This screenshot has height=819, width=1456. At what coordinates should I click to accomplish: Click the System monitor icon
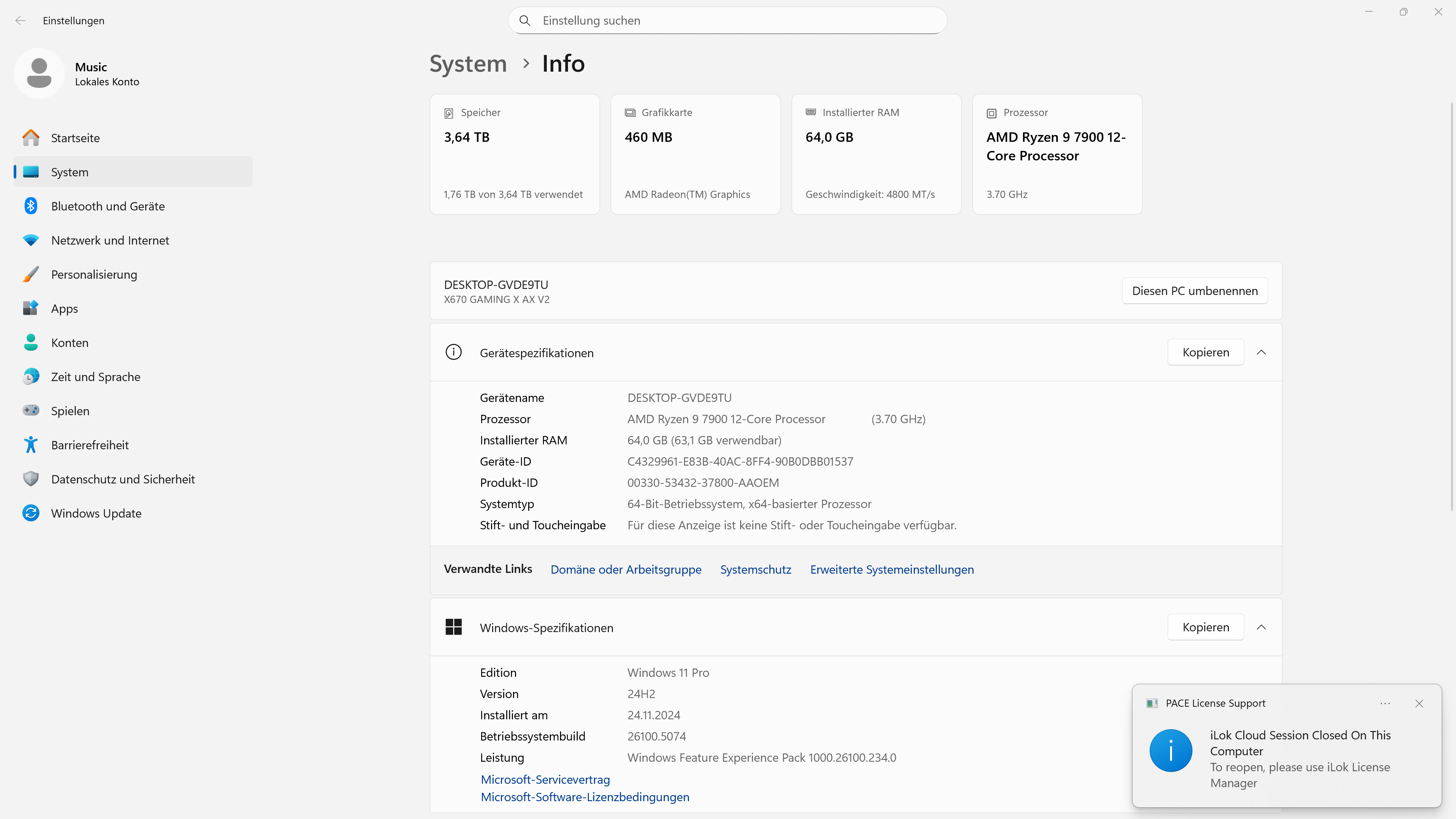pyautogui.click(x=31, y=172)
